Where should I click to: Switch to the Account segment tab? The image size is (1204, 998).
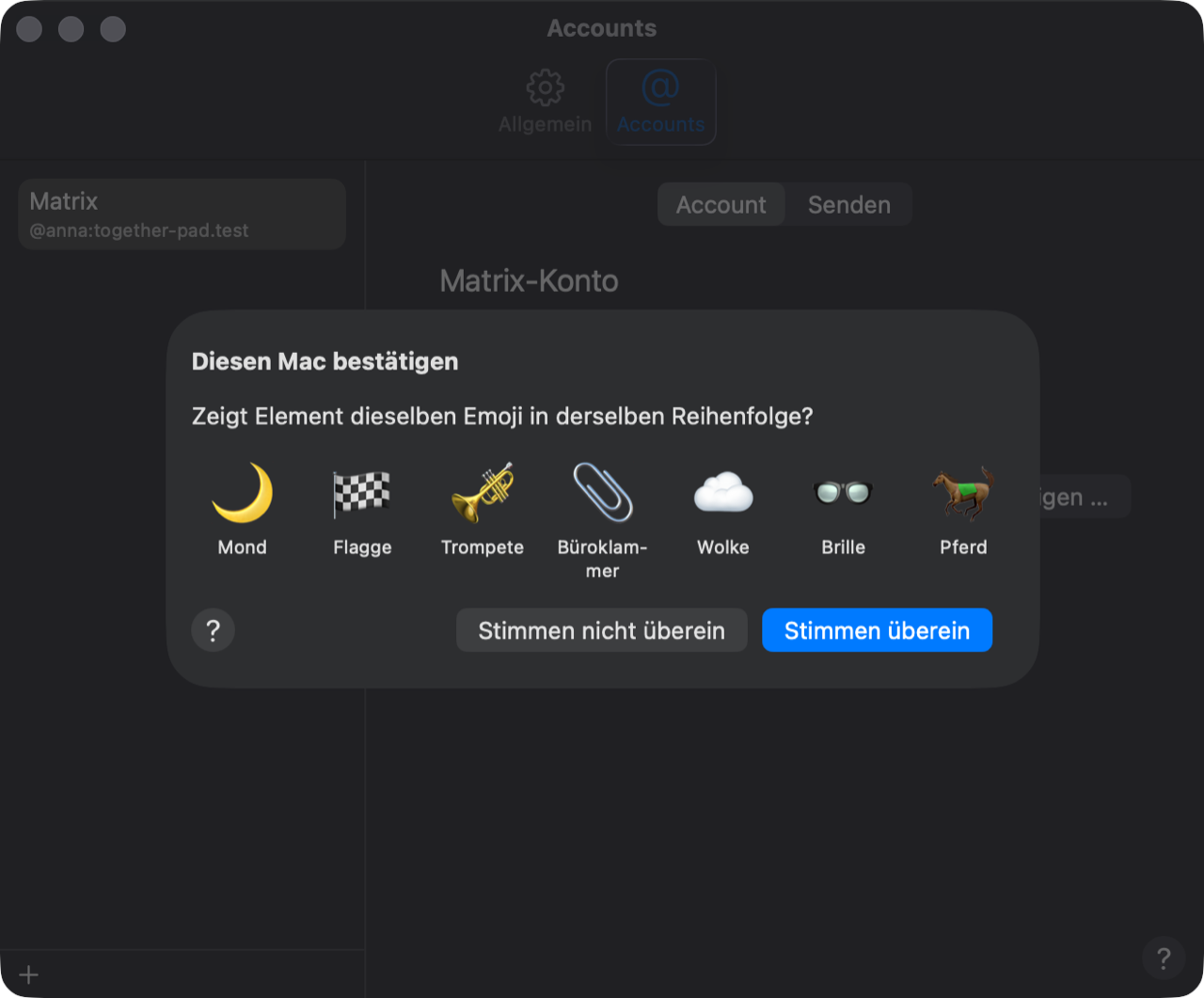(x=721, y=204)
